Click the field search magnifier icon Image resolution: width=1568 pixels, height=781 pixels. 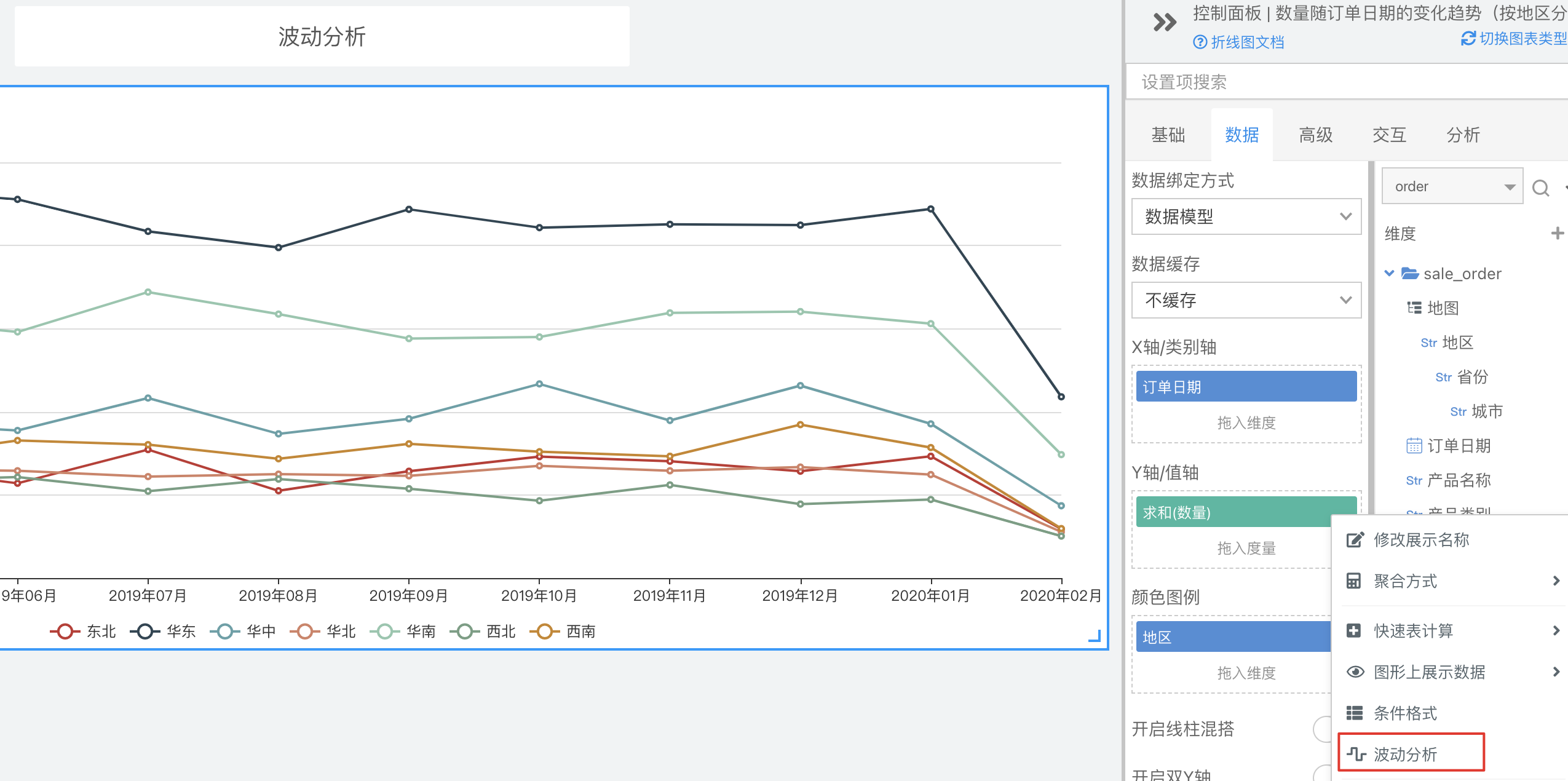(1540, 188)
